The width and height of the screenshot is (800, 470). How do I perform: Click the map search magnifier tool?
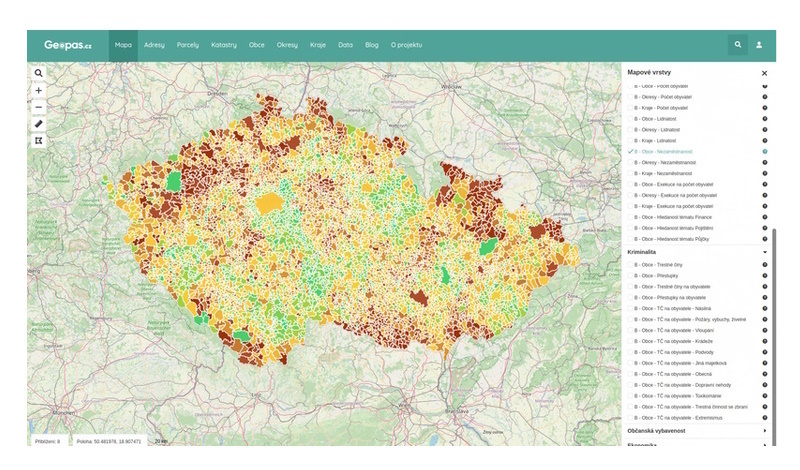coord(39,73)
